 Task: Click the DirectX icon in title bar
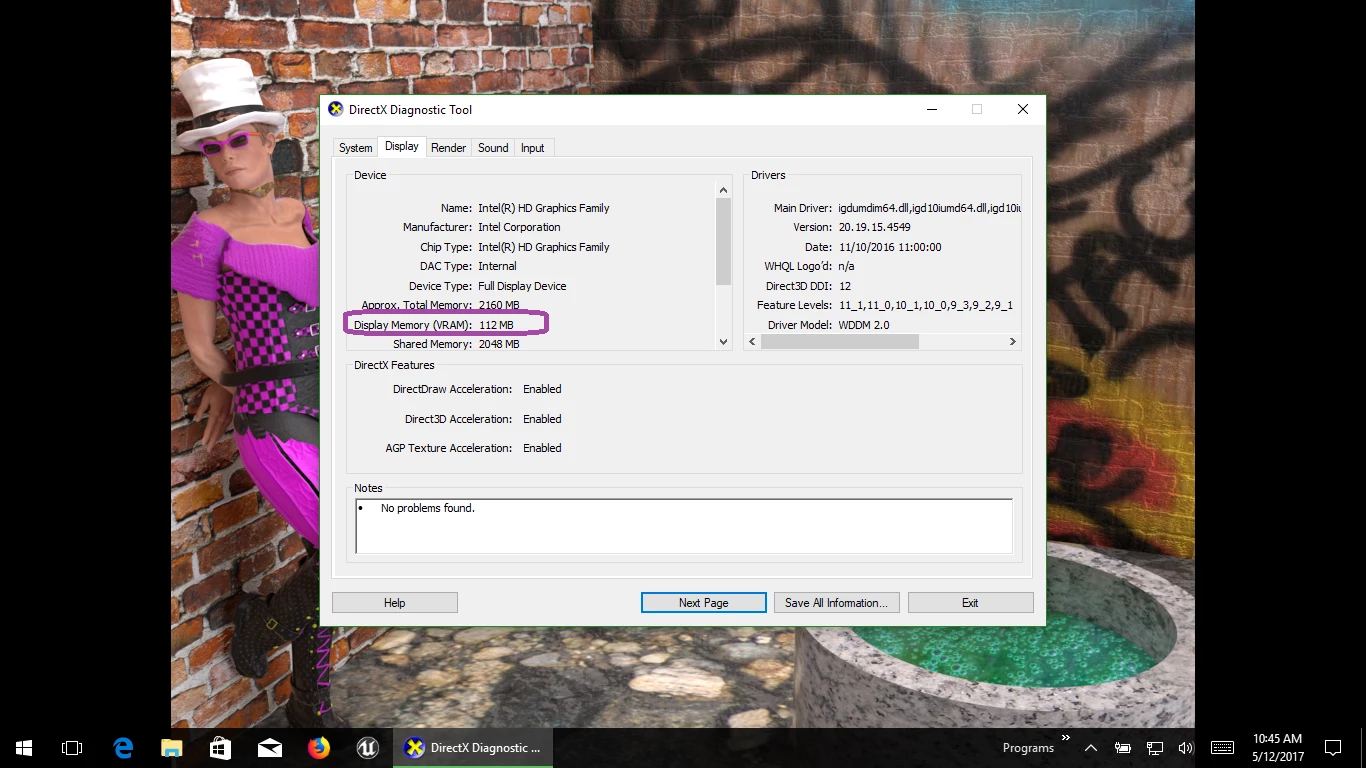pos(336,110)
